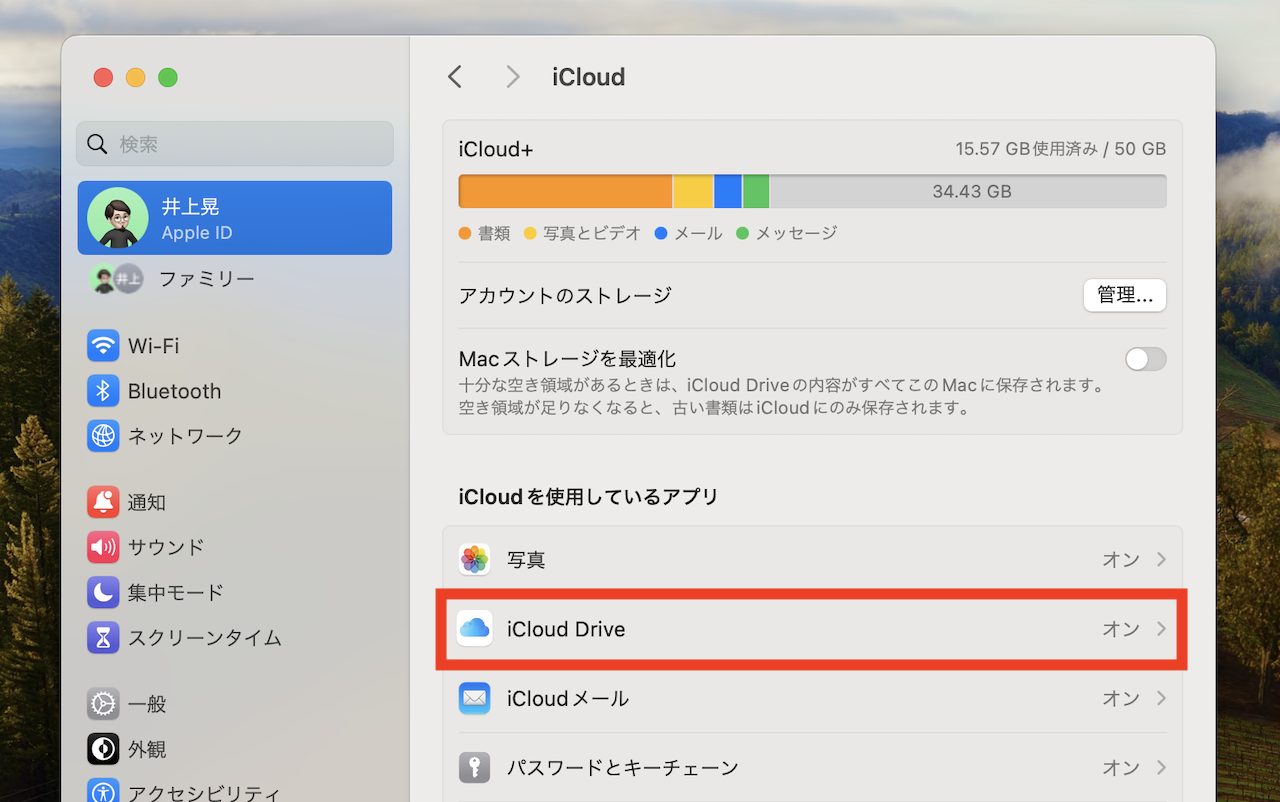Screen dimensions: 1280x802
Task: Click 15.57 GB使用済み / 50 GB text
Action: coord(1061,149)
